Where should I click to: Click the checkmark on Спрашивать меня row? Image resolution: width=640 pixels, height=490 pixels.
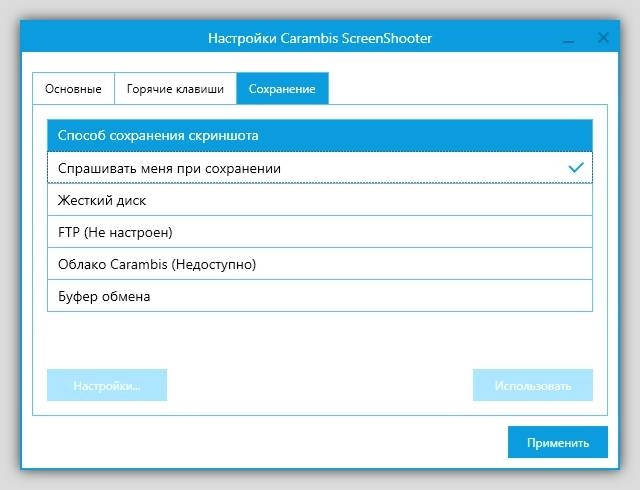point(576,167)
